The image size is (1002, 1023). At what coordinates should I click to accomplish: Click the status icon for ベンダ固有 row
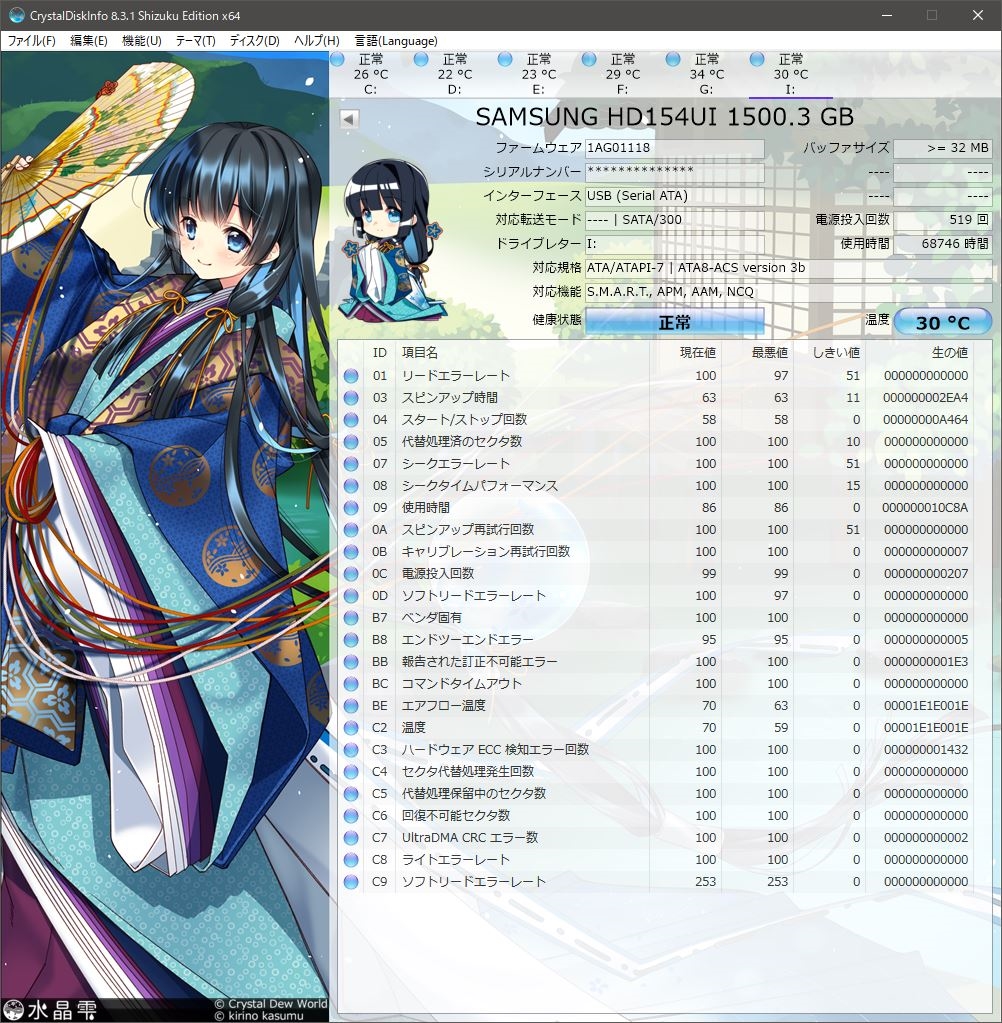tap(351, 618)
